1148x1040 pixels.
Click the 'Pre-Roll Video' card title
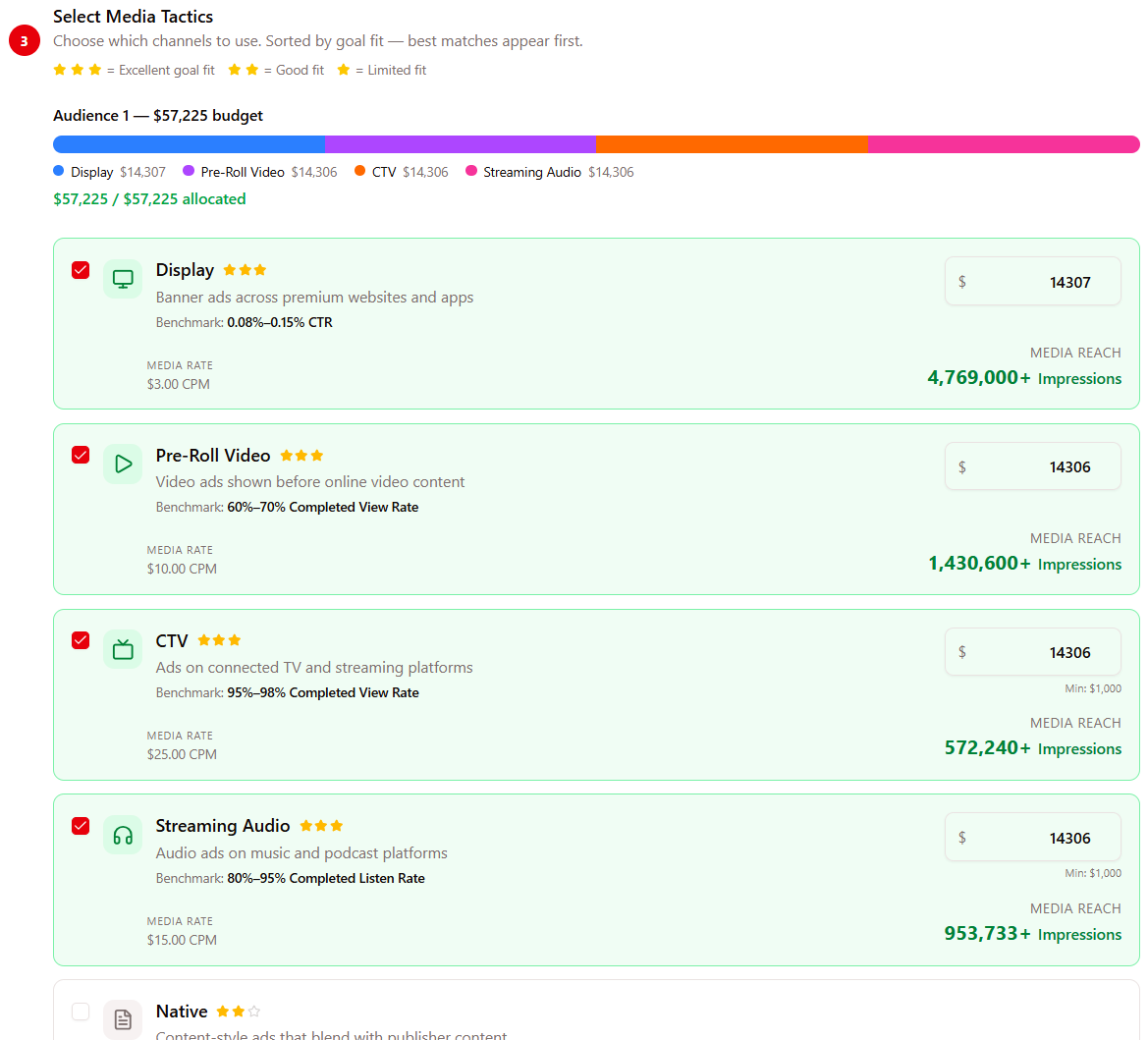point(213,456)
